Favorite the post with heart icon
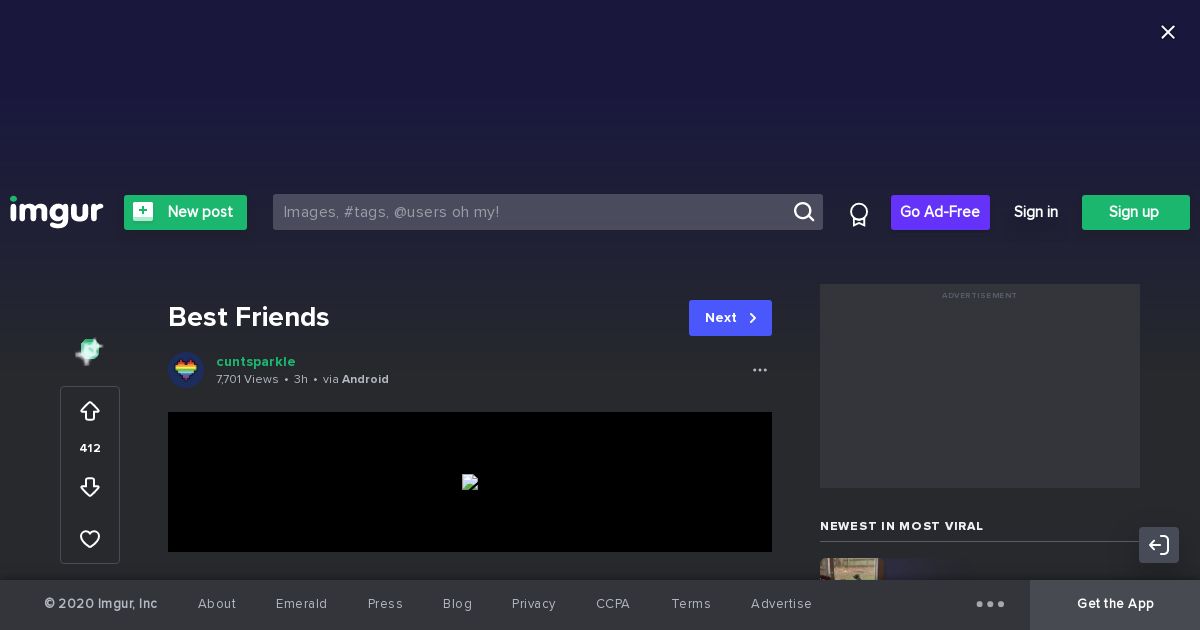1200x630 pixels. click(90, 539)
